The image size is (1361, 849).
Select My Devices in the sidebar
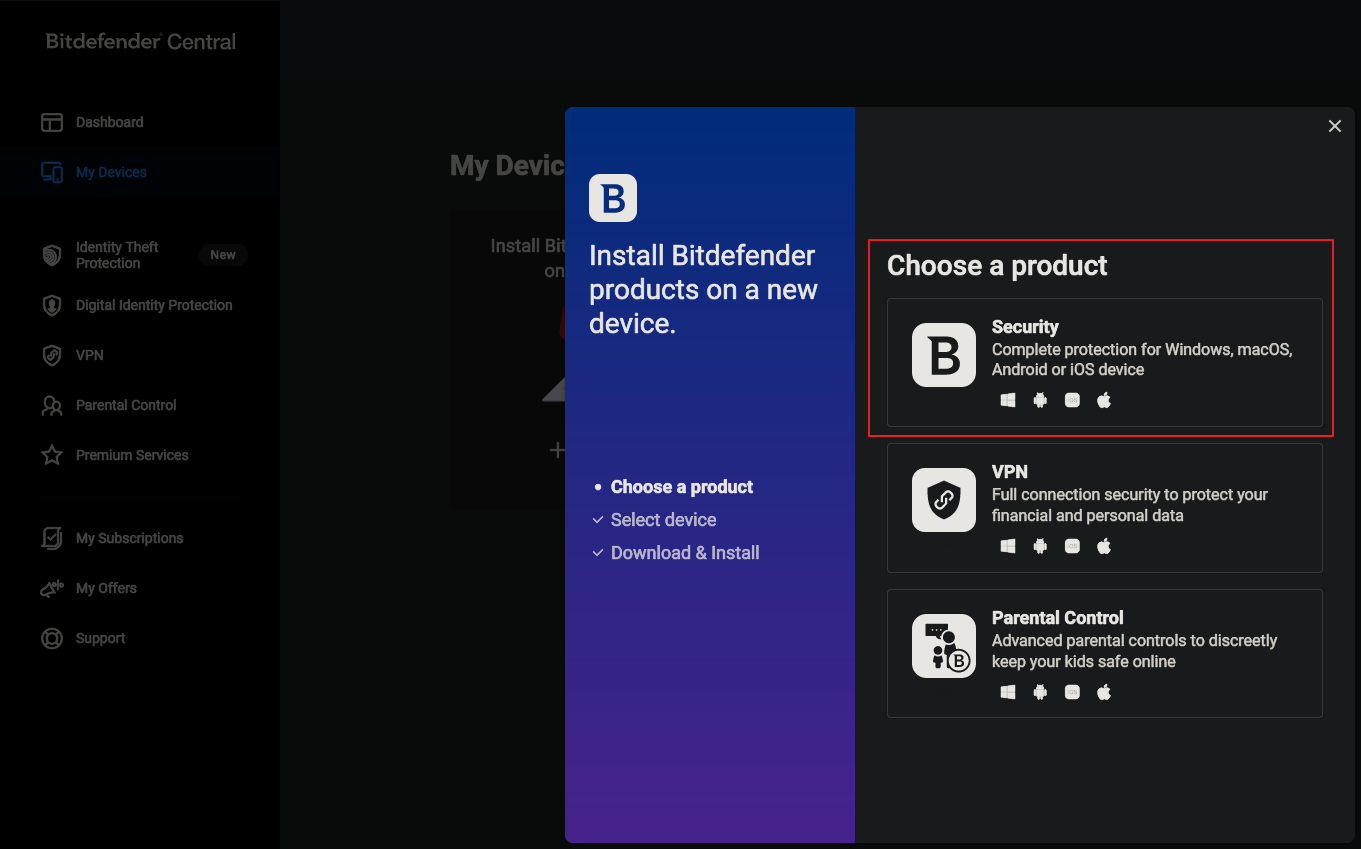(x=111, y=172)
